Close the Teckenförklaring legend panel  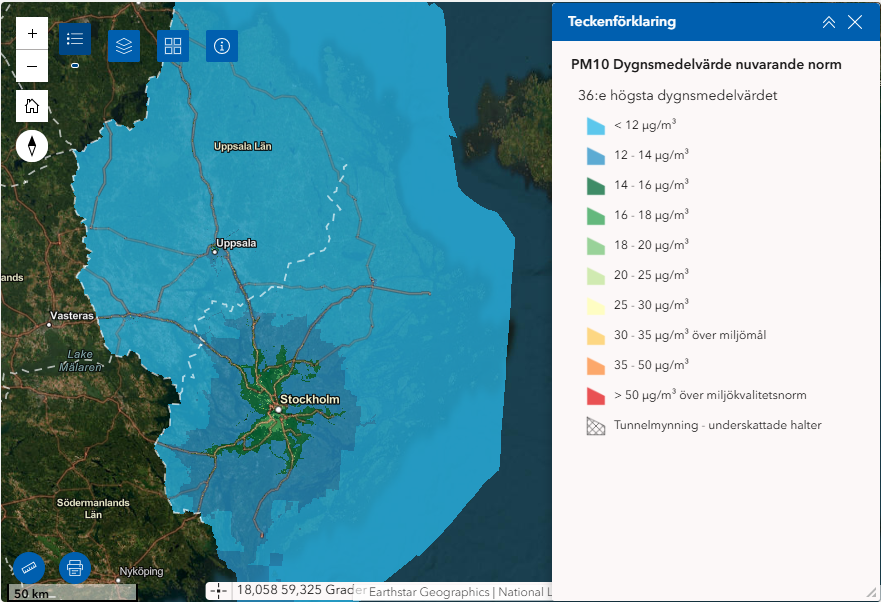pyautogui.click(x=855, y=22)
